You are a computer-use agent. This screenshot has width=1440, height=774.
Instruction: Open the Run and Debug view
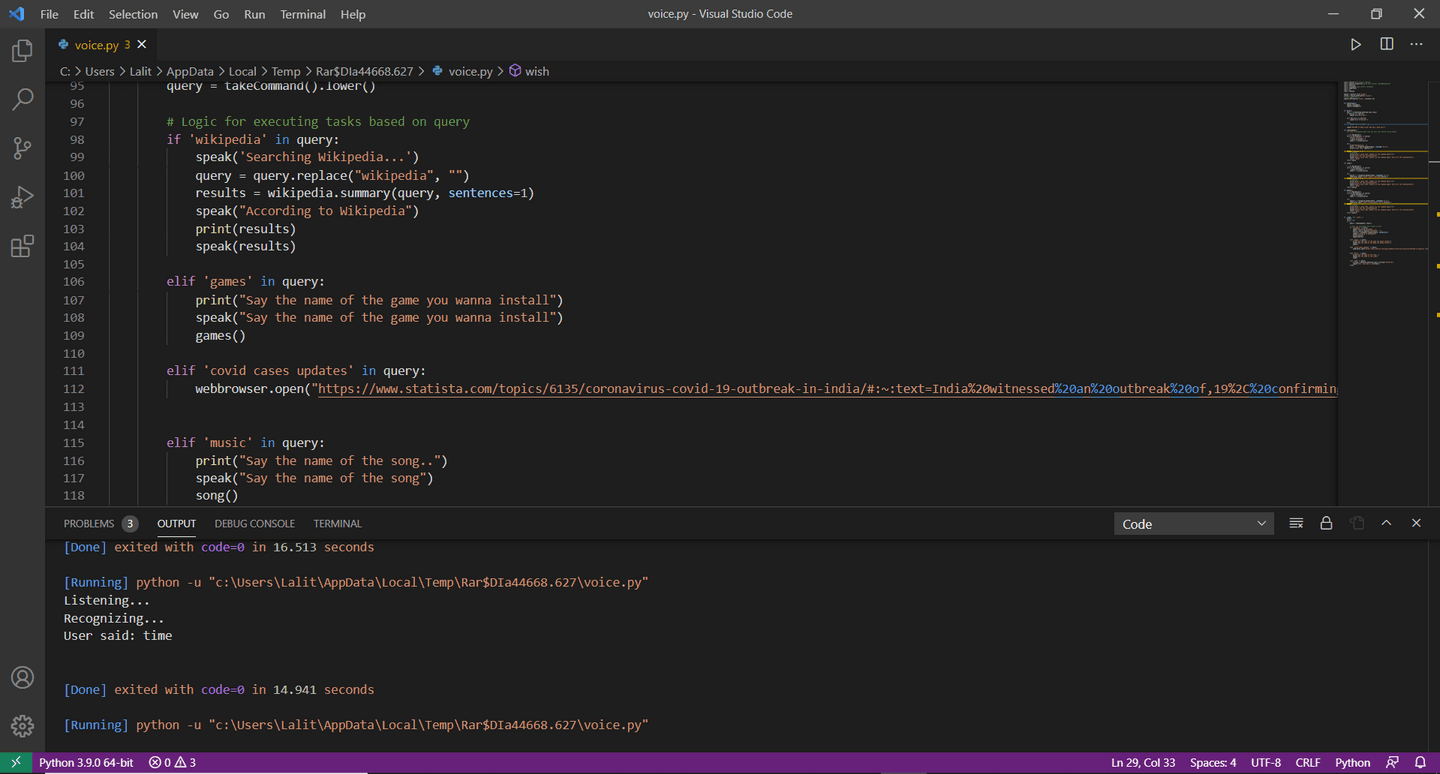click(22, 197)
